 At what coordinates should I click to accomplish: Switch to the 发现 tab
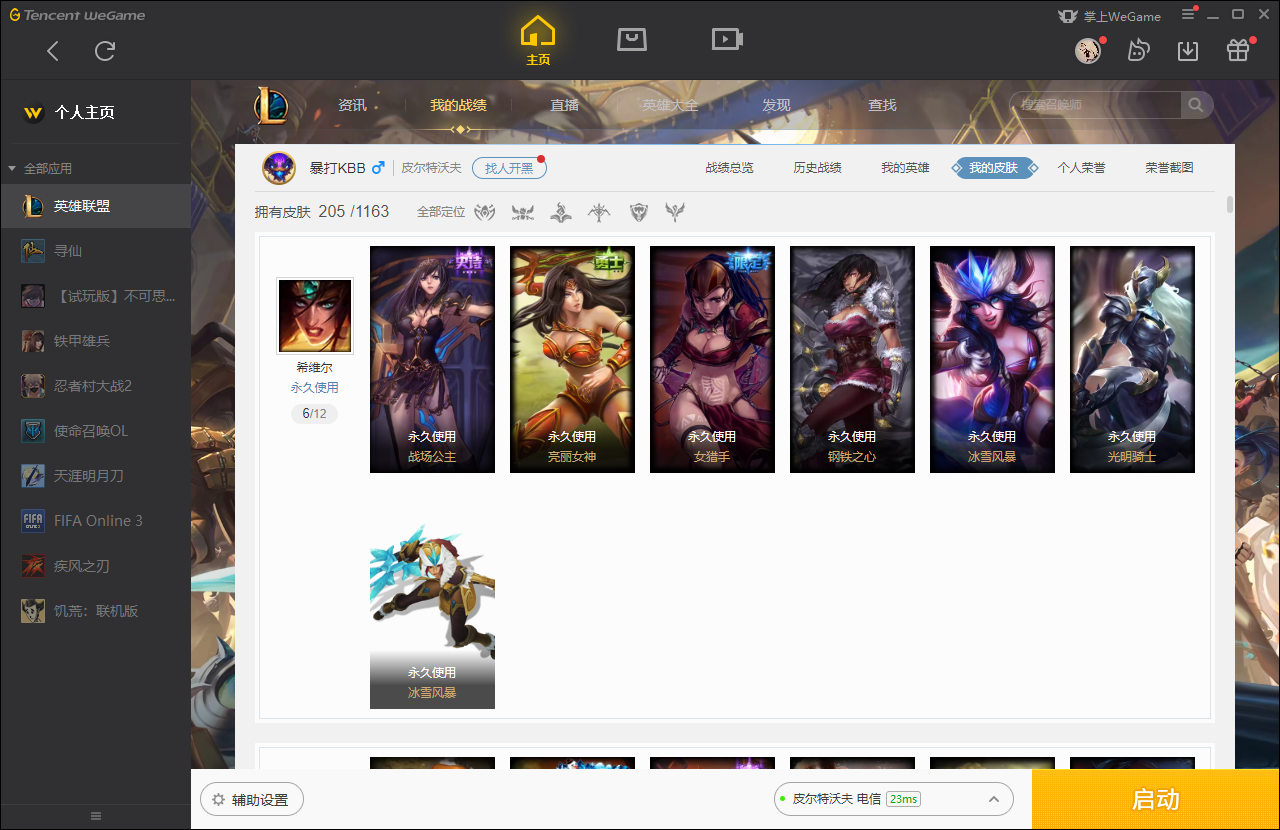click(776, 105)
